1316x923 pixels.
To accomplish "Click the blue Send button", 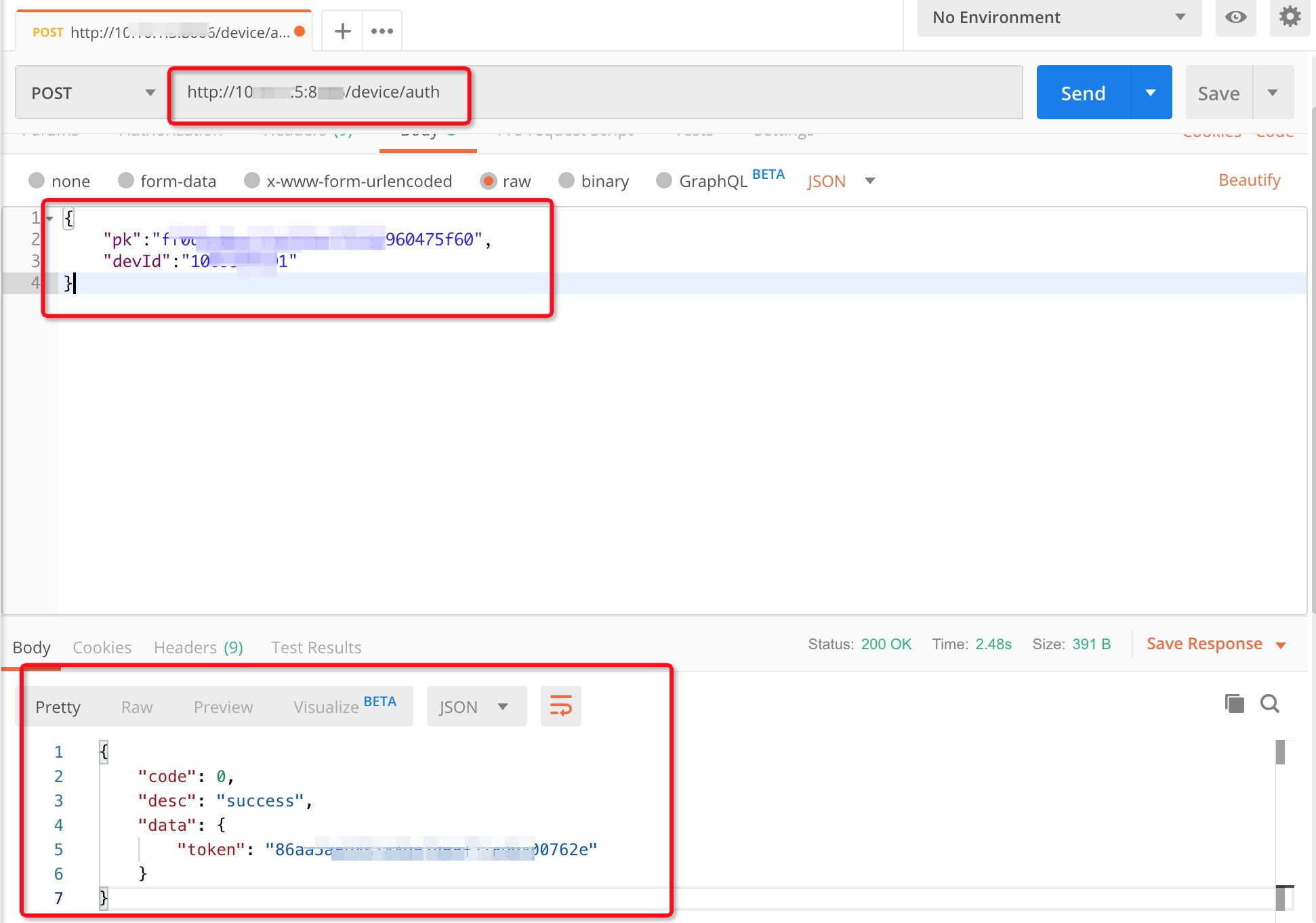I will click(1083, 93).
